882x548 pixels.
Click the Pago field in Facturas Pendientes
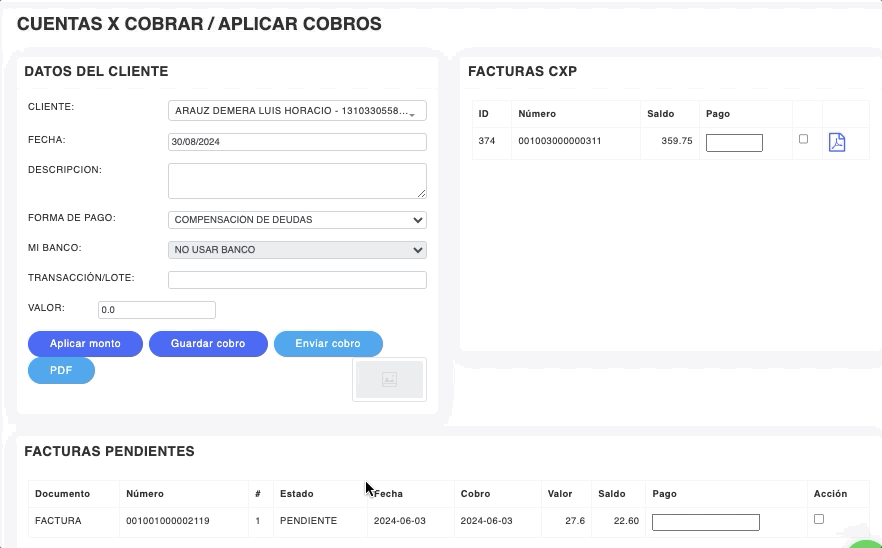(x=705, y=522)
